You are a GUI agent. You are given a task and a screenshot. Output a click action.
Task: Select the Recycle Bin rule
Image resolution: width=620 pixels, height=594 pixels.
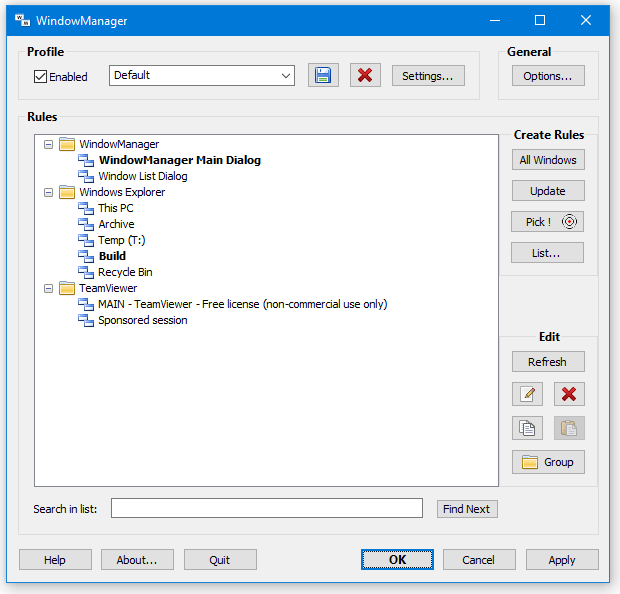coord(125,272)
